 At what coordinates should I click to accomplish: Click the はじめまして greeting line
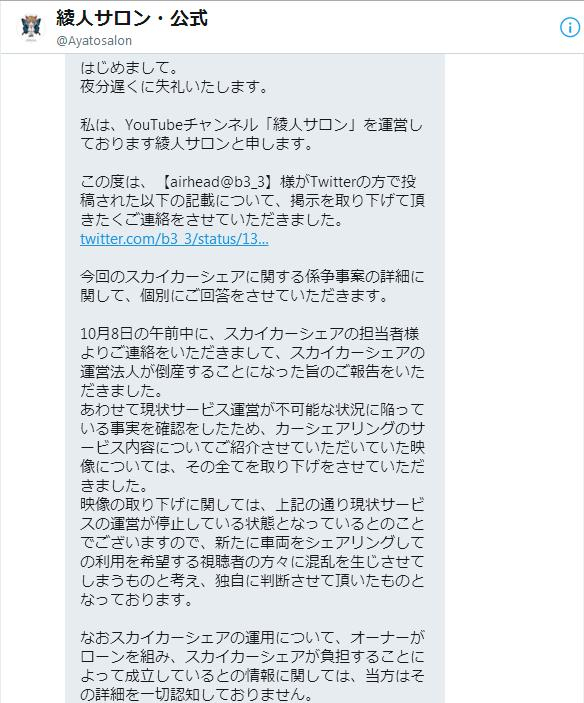[130, 68]
